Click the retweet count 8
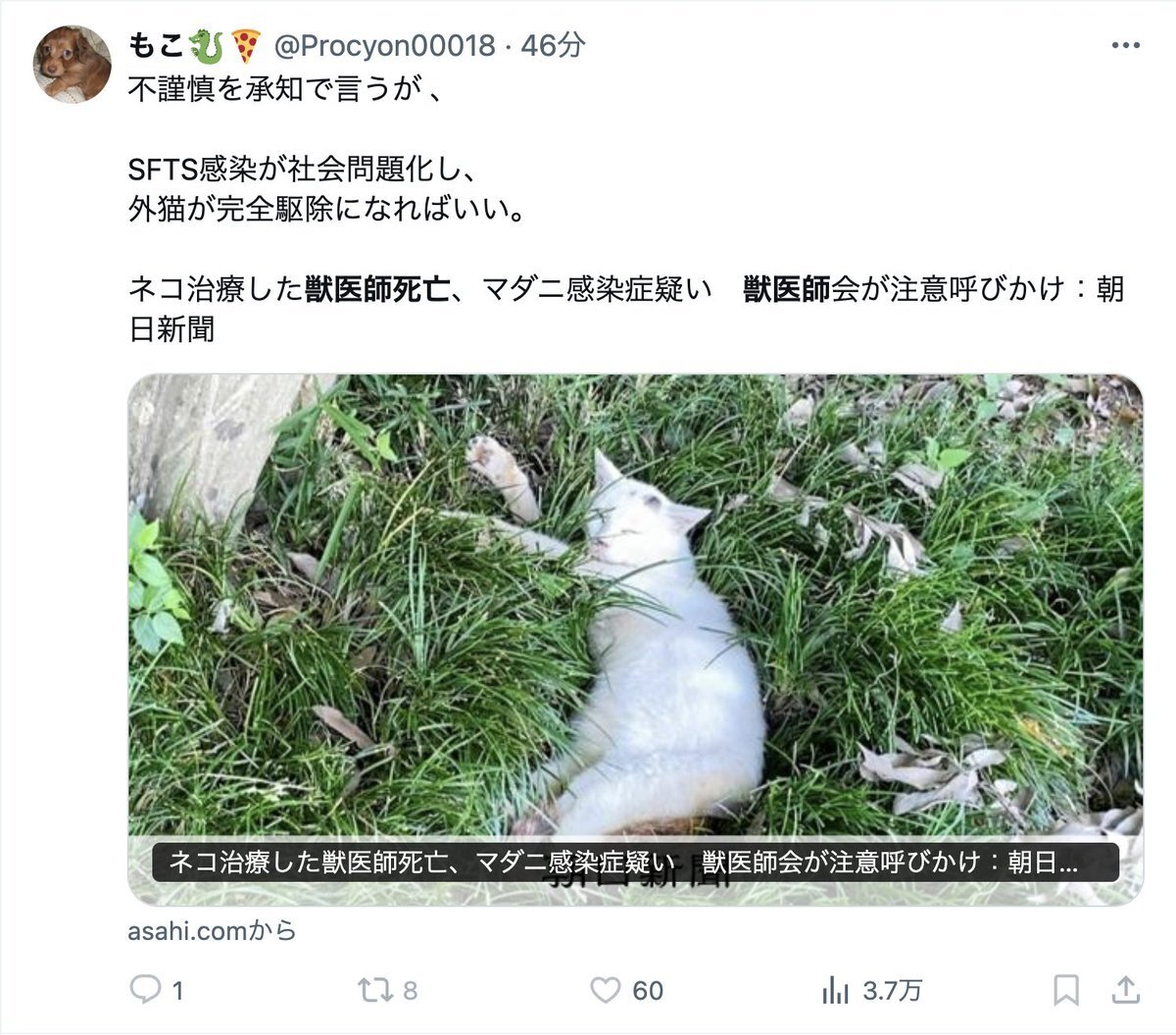Screen dimensions: 1176x1035 (410, 991)
